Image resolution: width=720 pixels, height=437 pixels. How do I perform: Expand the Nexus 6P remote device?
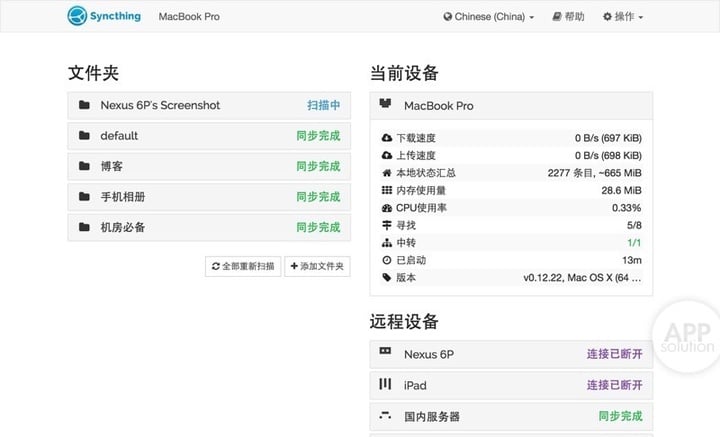point(511,354)
